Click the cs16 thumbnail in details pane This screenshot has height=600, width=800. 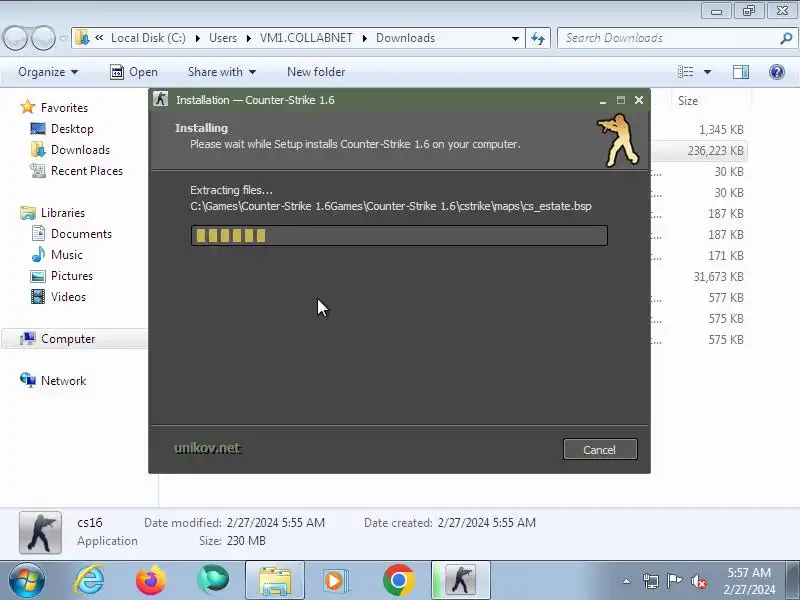click(x=40, y=533)
